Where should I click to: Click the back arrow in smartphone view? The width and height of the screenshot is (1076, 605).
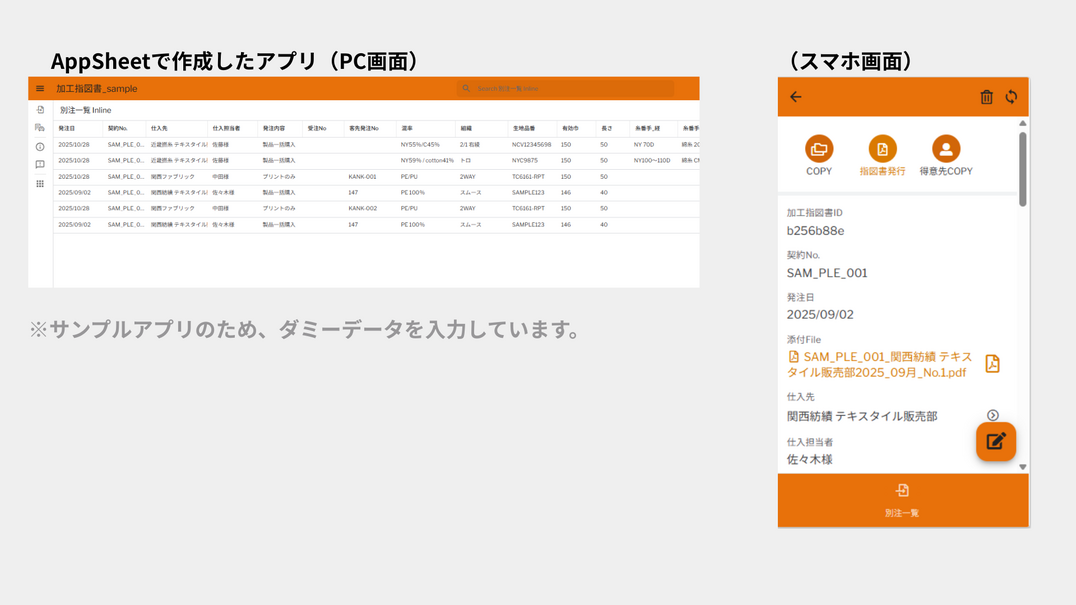click(796, 97)
